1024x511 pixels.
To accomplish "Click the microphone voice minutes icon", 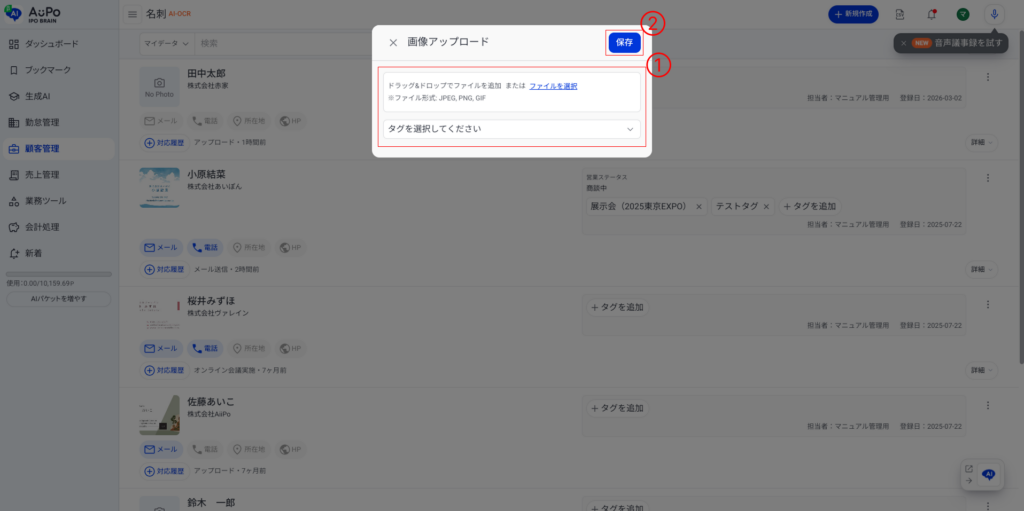I will click(994, 14).
